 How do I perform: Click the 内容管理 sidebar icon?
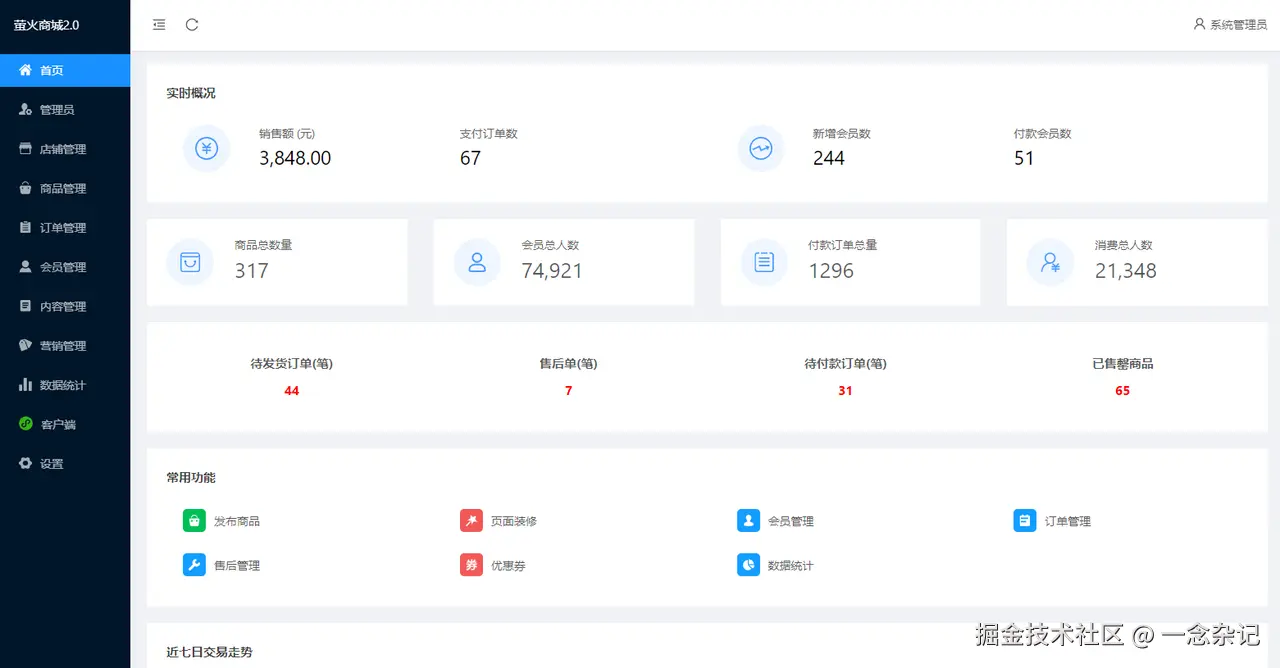[x=26, y=306]
